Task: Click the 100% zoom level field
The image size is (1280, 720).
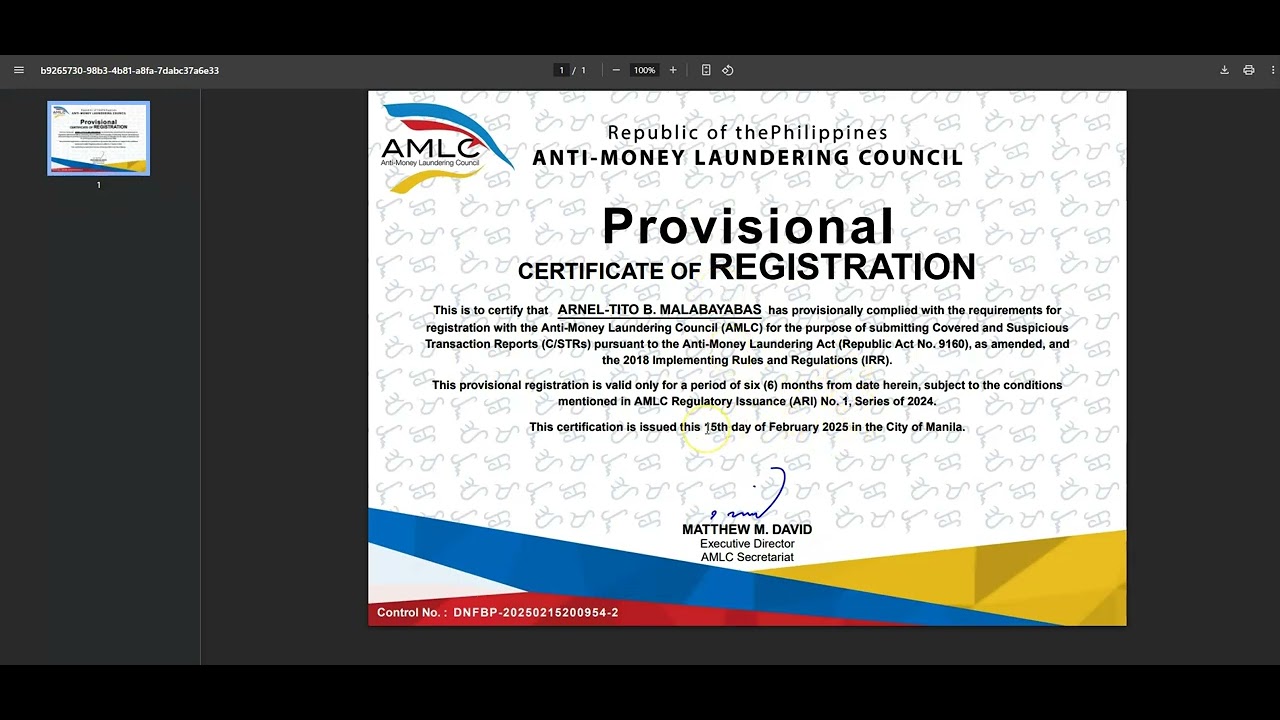Action: tap(645, 70)
